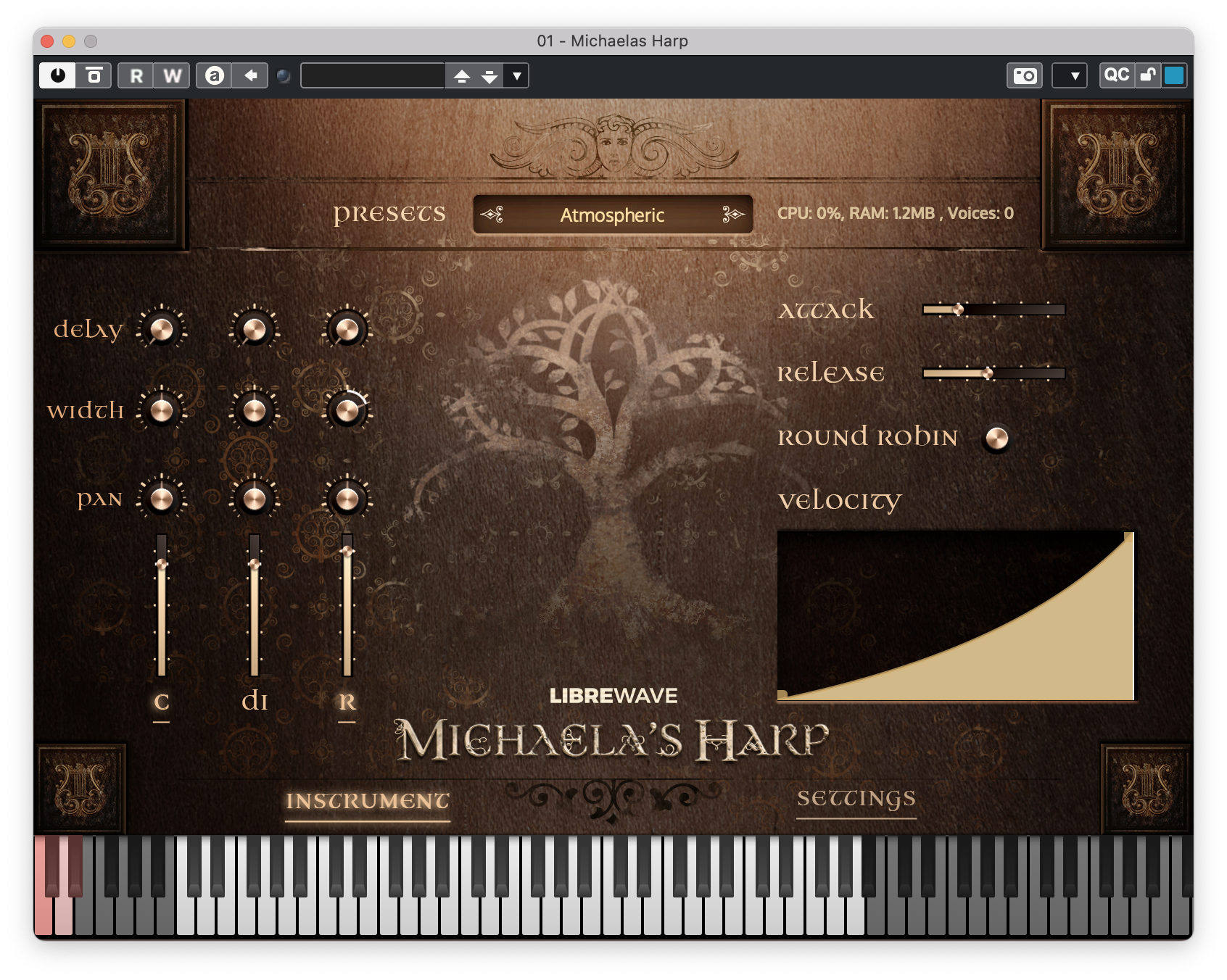Click the first delay knob
This screenshot has width=1227, height=980.
click(x=162, y=329)
